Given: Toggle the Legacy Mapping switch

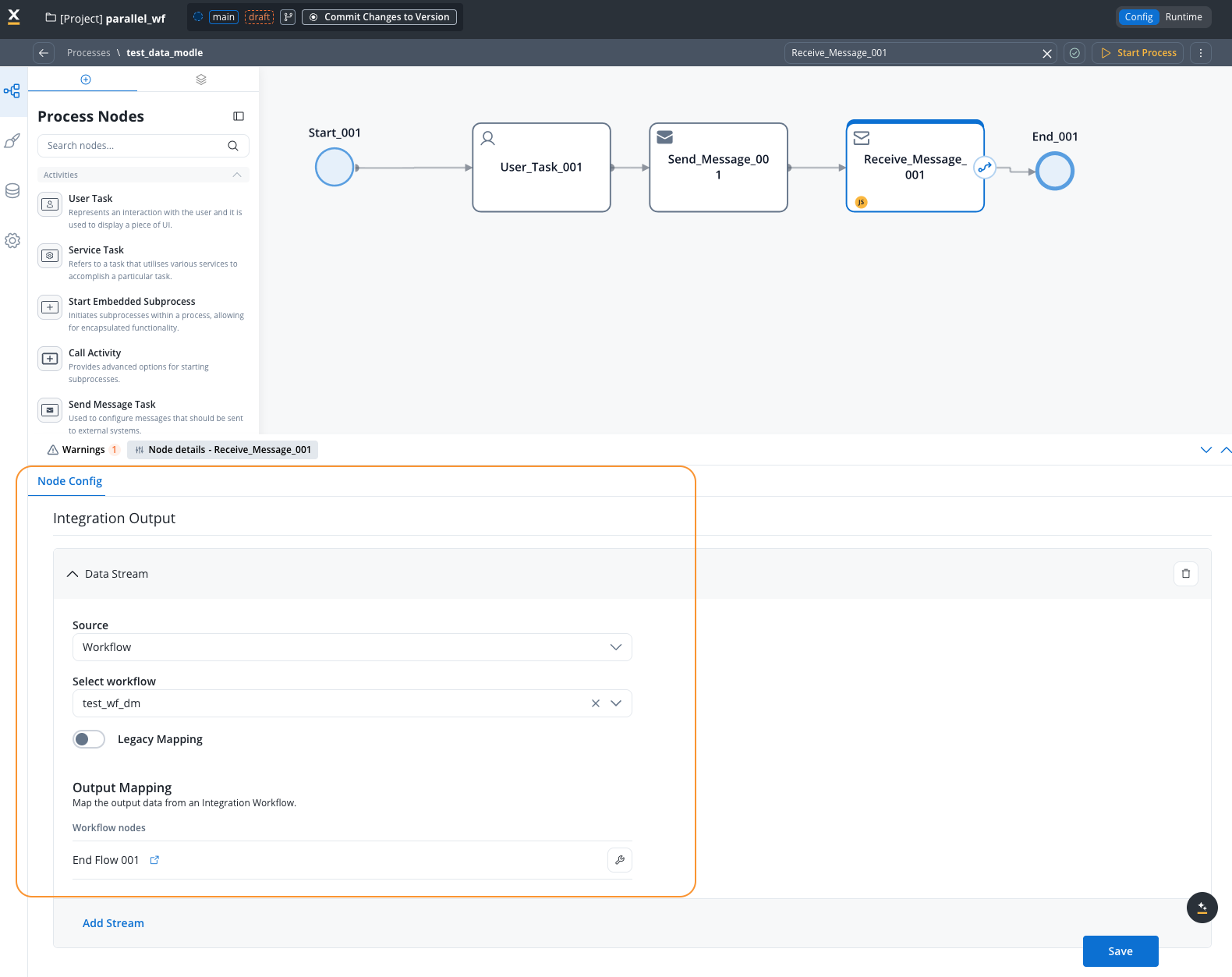Looking at the screenshot, I should tap(89, 739).
